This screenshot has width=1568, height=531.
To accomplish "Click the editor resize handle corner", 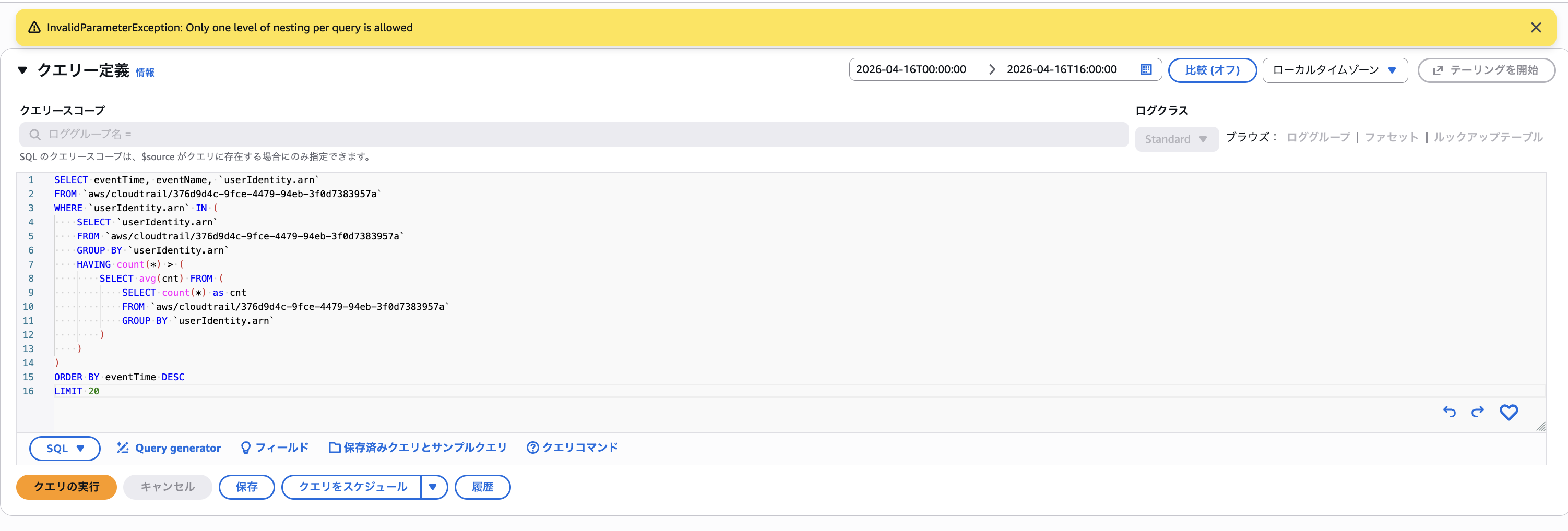I will (x=1541, y=426).
